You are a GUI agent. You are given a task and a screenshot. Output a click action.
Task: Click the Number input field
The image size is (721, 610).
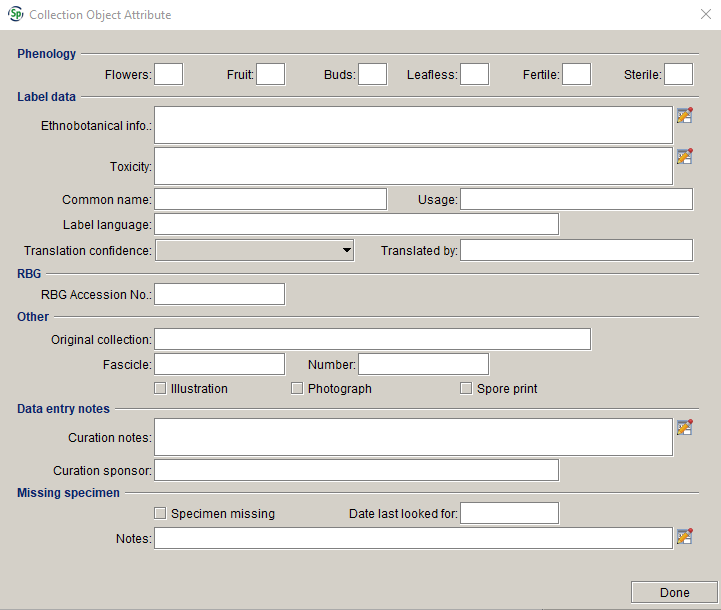click(x=423, y=364)
